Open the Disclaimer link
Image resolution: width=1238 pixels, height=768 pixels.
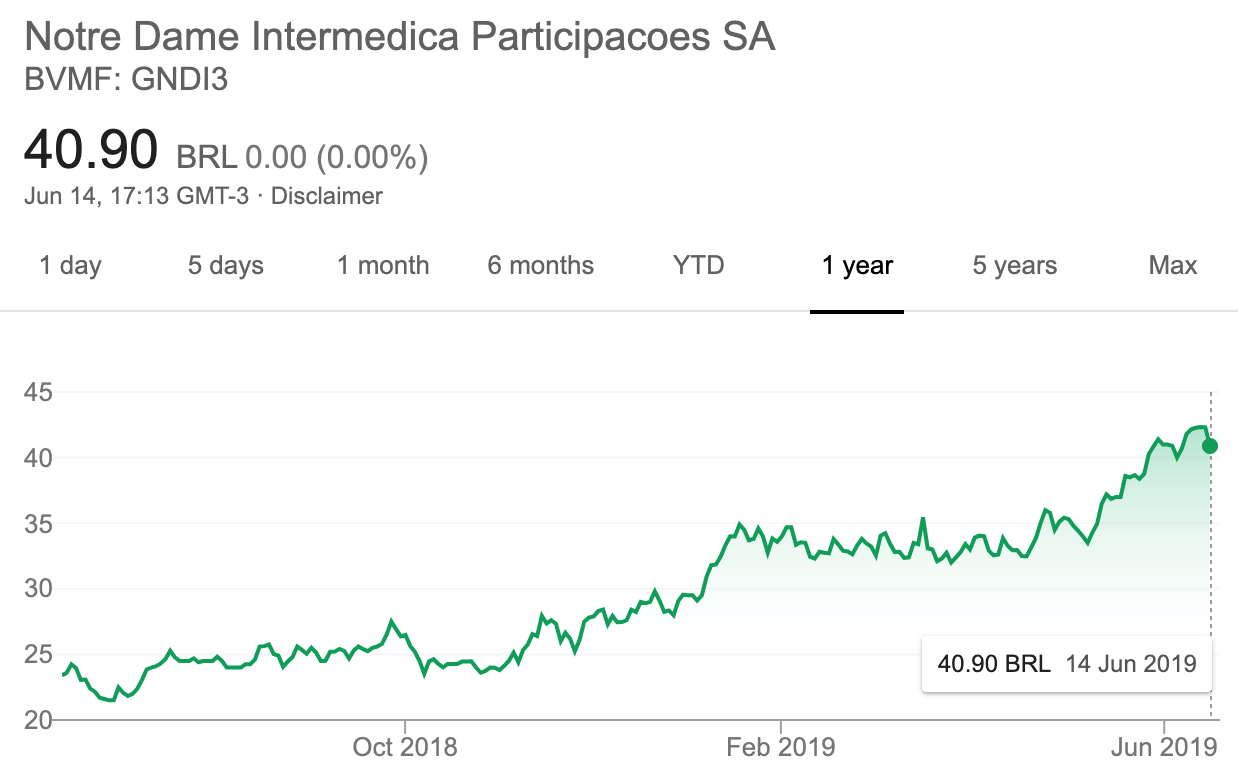(x=327, y=196)
